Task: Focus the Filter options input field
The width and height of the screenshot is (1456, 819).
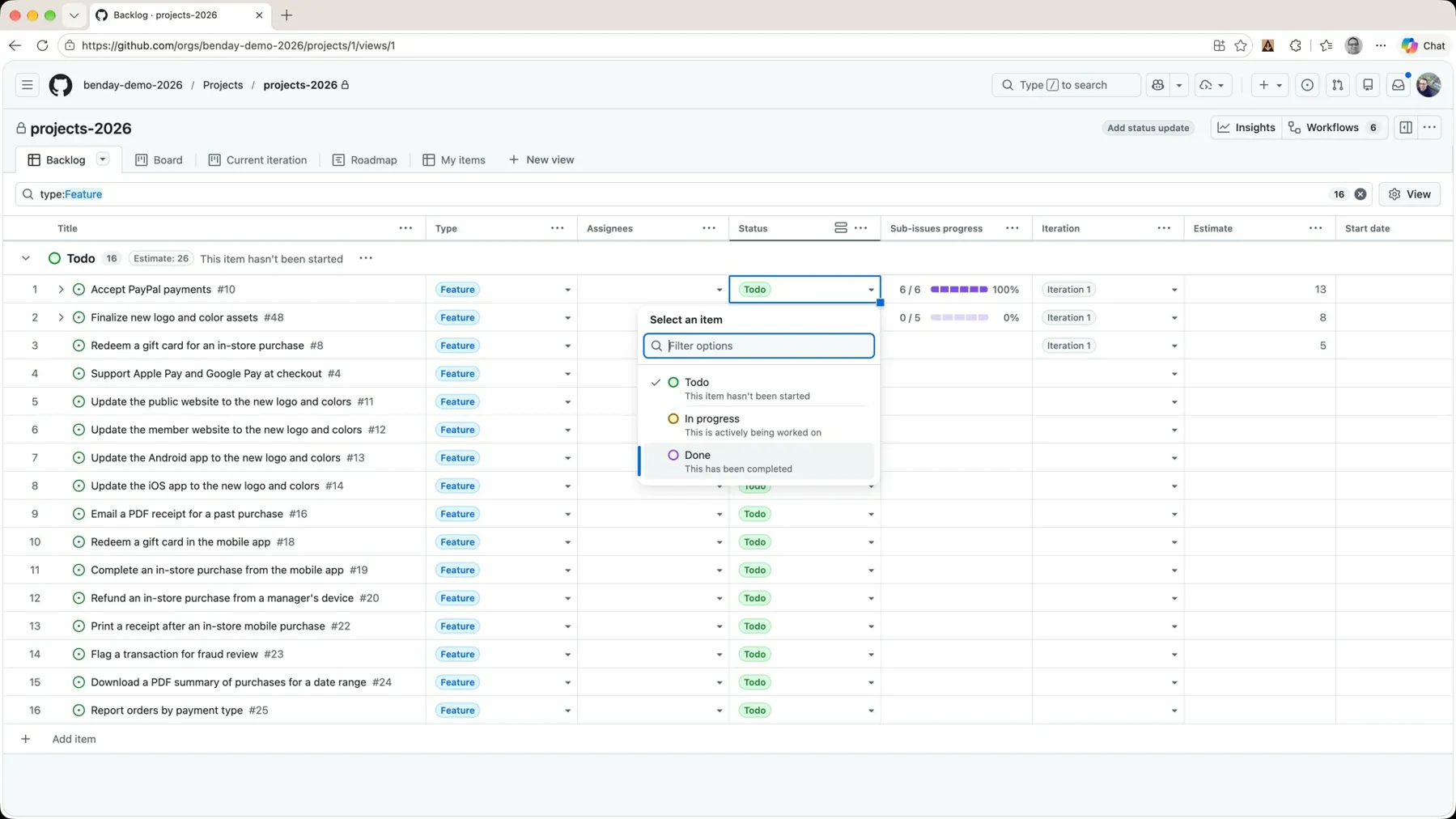Action: click(x=758, y=346)
